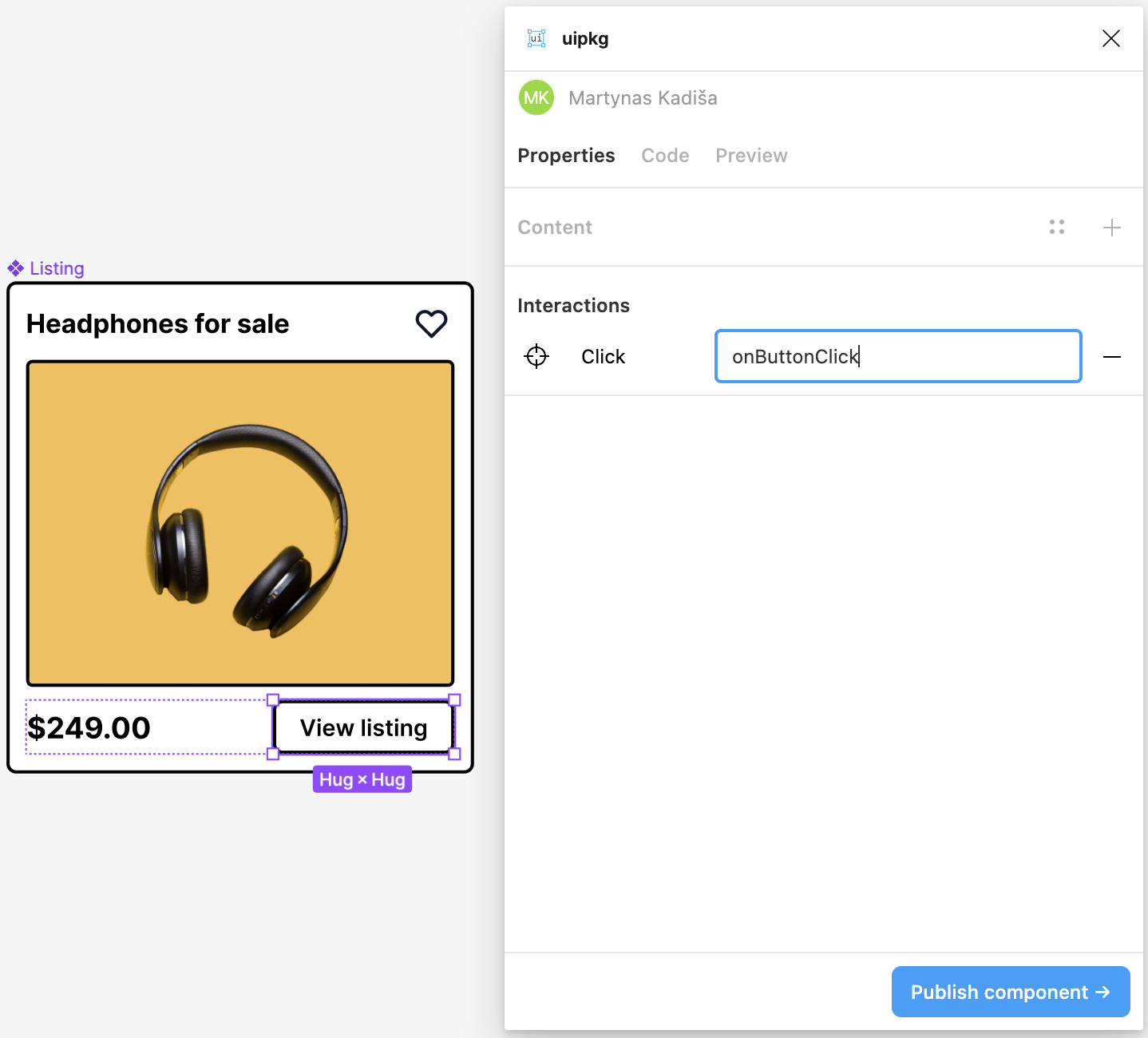
Task: Edit the onButtonClick interaction name field
Action: click(x=897, y=356)
